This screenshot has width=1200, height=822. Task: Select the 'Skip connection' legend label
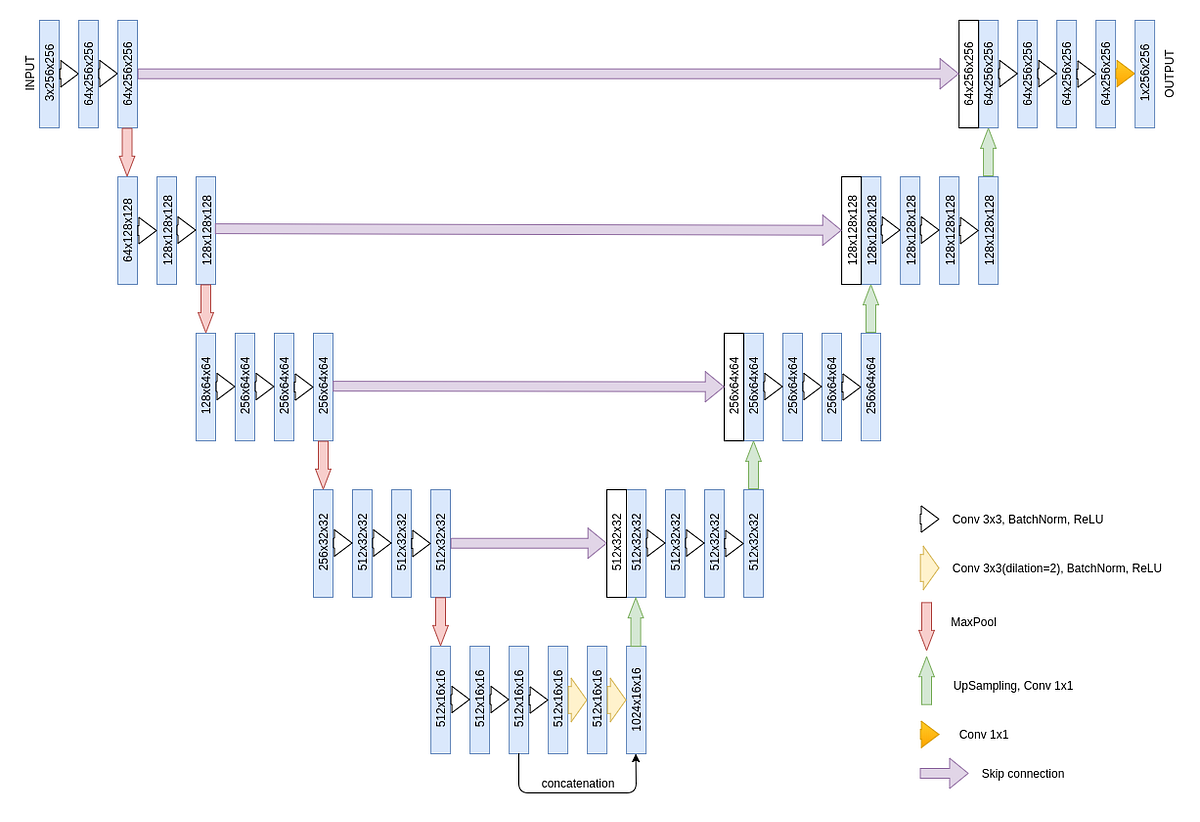point(1022,773)
